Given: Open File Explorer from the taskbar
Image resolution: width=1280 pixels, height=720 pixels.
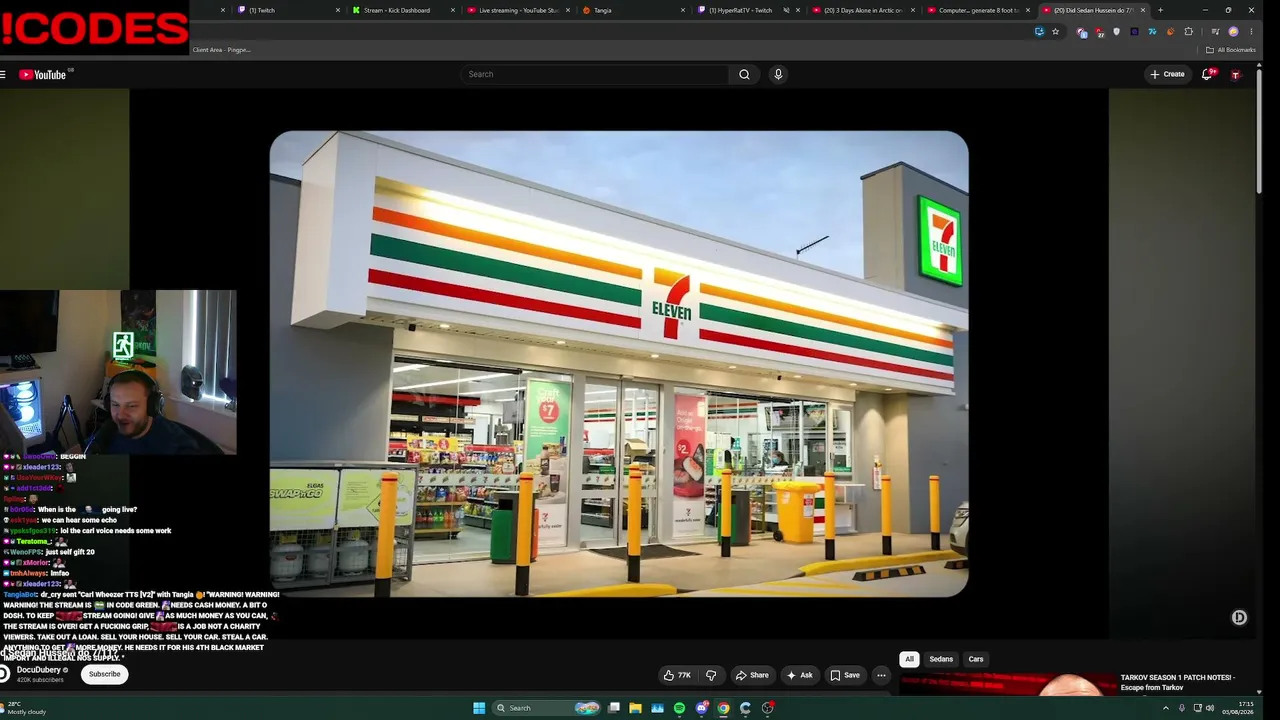Looking at the screenshot, I should (x=635, y=708).
